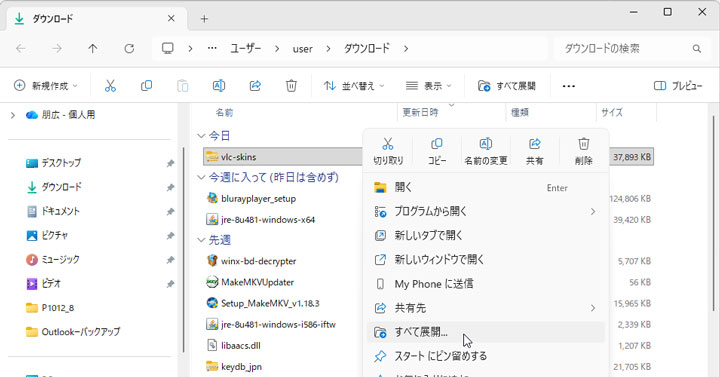Viewport: 720px width, 377px height.
Task: Choose 開く from context menu
Action: [x=486, y=187]
